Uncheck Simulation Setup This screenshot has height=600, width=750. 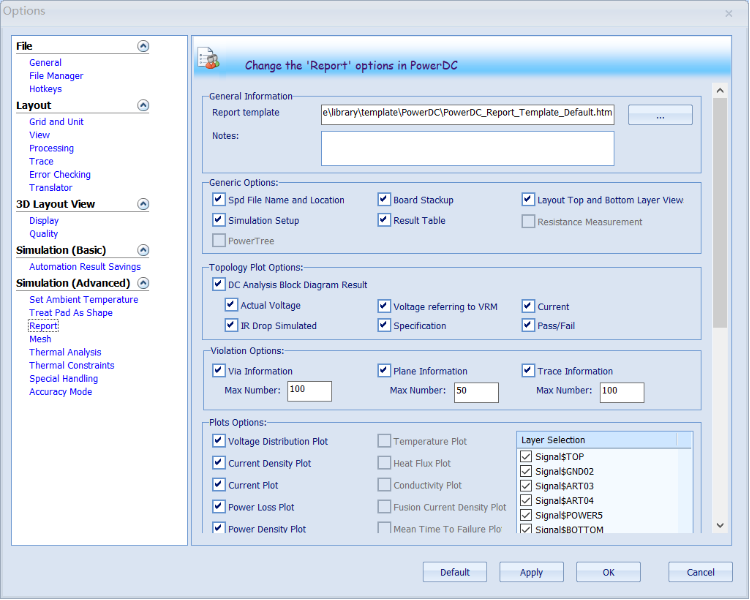tap(219, 220)
